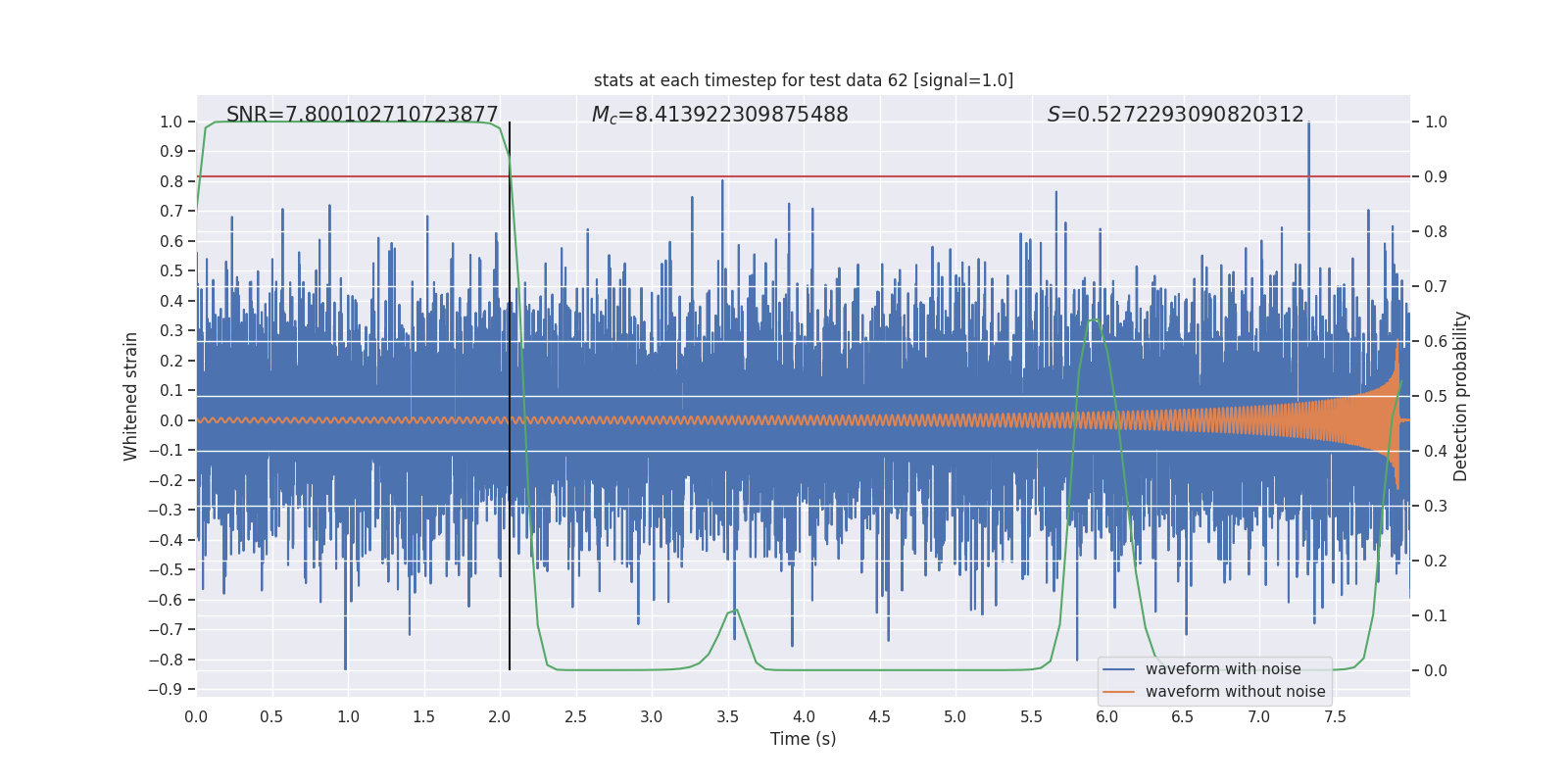Click the chirp mass Mc annotation text
Image resolution: width=1568 pixels, height=784 pixels.
point(719,115)
